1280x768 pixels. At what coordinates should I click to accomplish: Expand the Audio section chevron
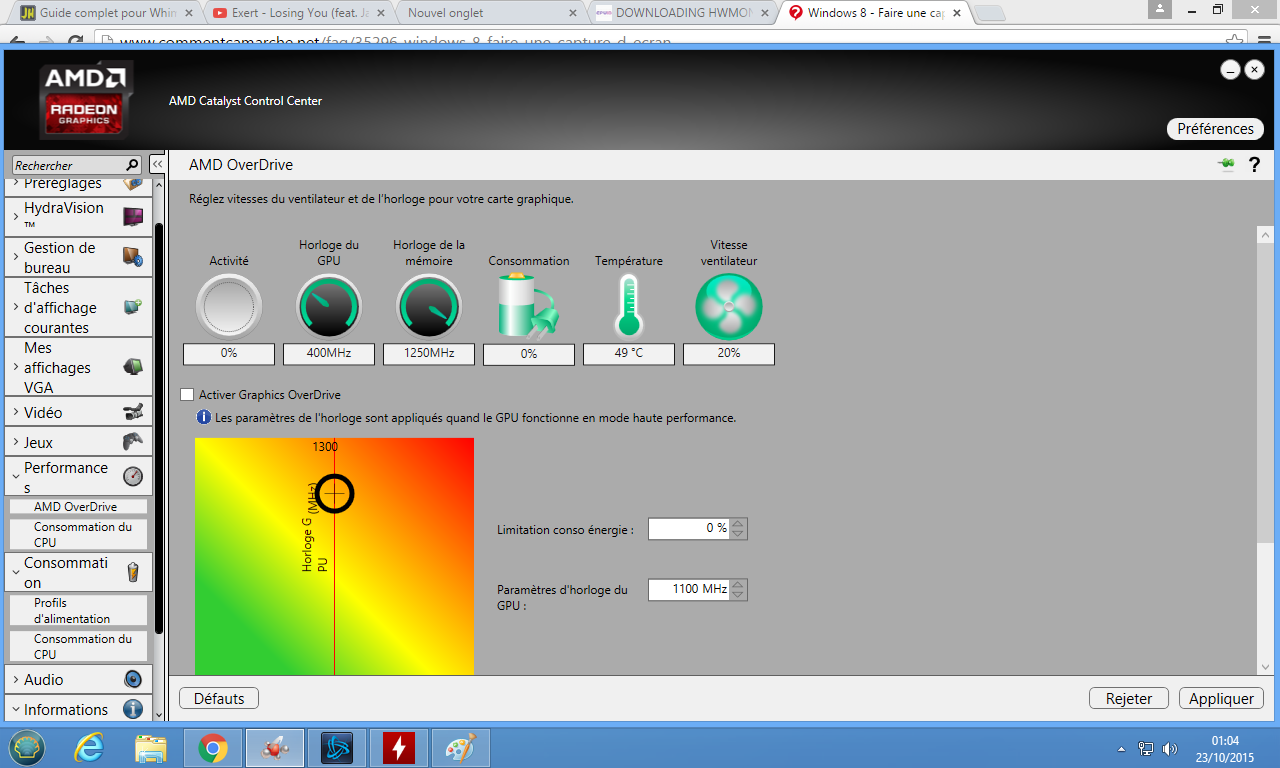[x=16, y=679]
